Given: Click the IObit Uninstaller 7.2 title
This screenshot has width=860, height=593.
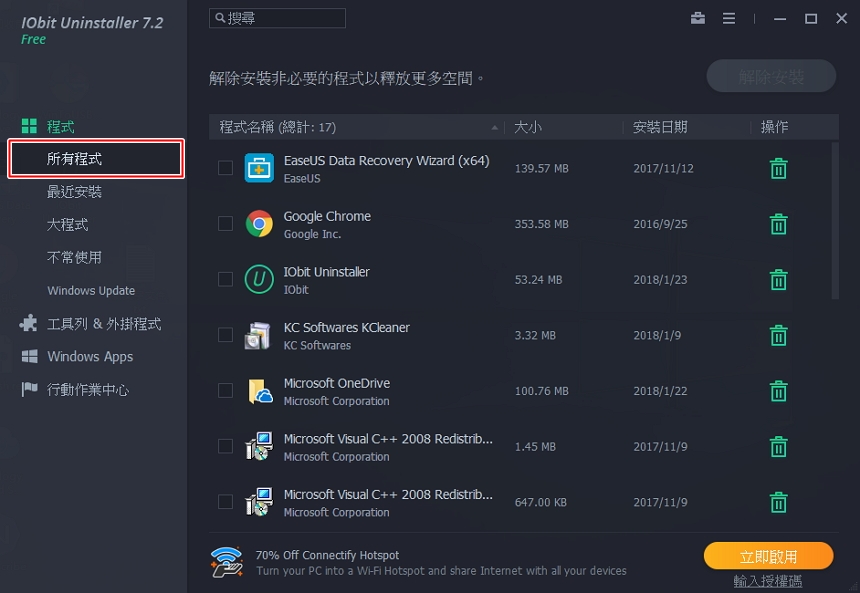Looking at the screenshot, I should [92, 22].
